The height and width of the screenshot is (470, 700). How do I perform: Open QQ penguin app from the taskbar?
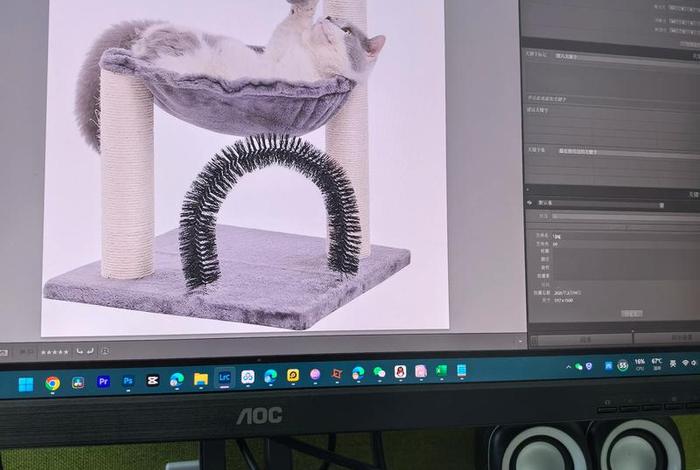(x=400, y=372)
